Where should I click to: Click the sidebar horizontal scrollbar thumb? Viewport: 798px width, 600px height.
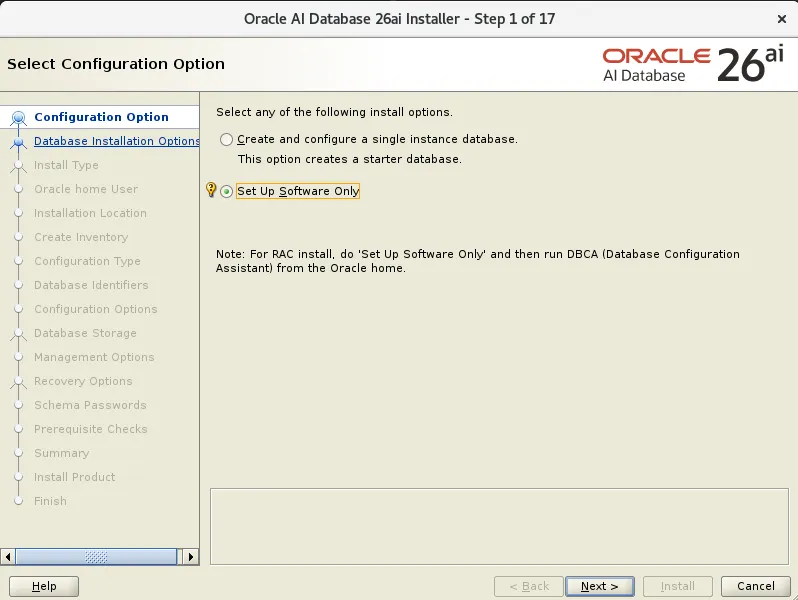click(x=96, y=557)
